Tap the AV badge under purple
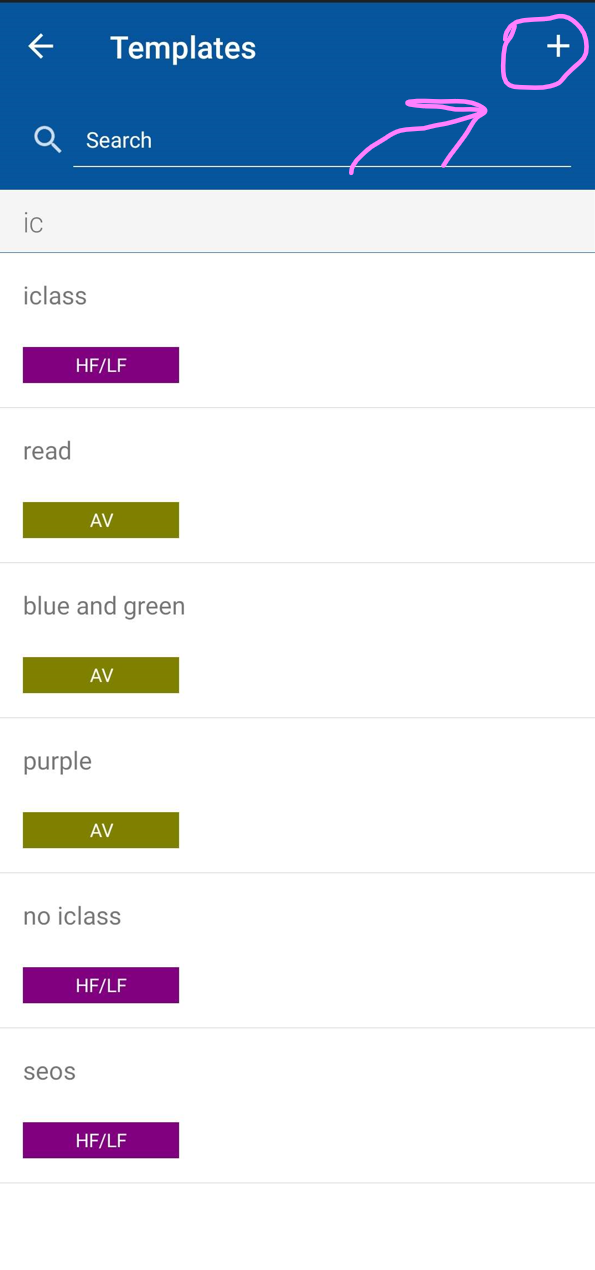 click(101, 830)
